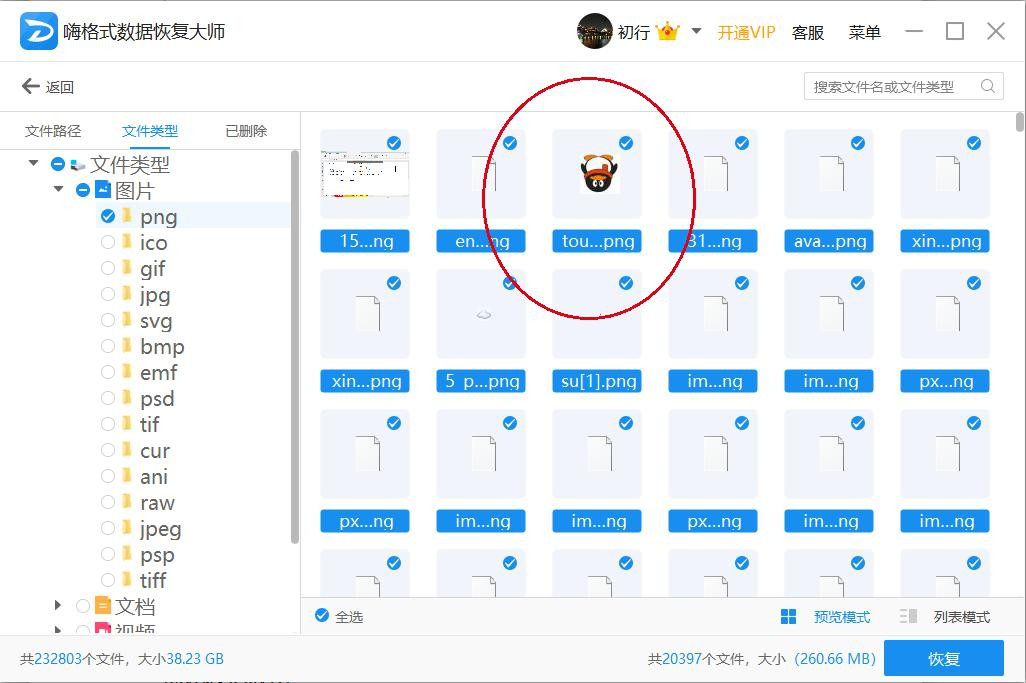Collapse the 图片 tree node
Image resolution: width=1026 pixels, height=683 pixels.
click(x=58, y=189)
